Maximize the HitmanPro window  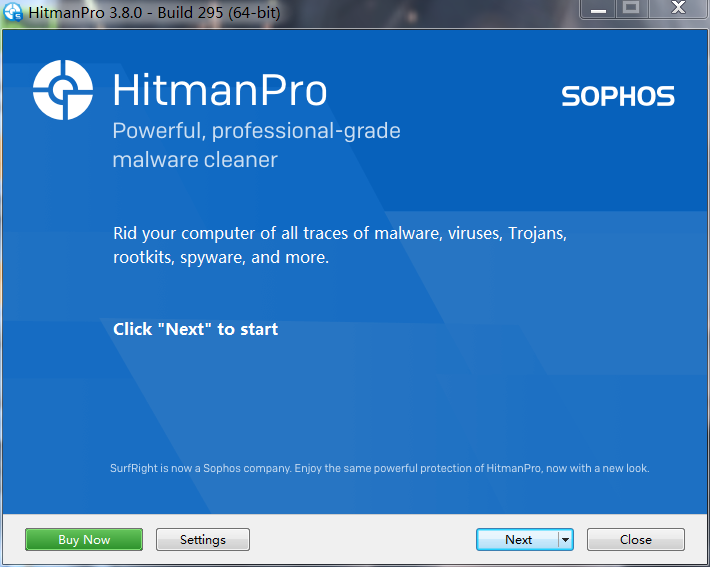click(631, 9)
